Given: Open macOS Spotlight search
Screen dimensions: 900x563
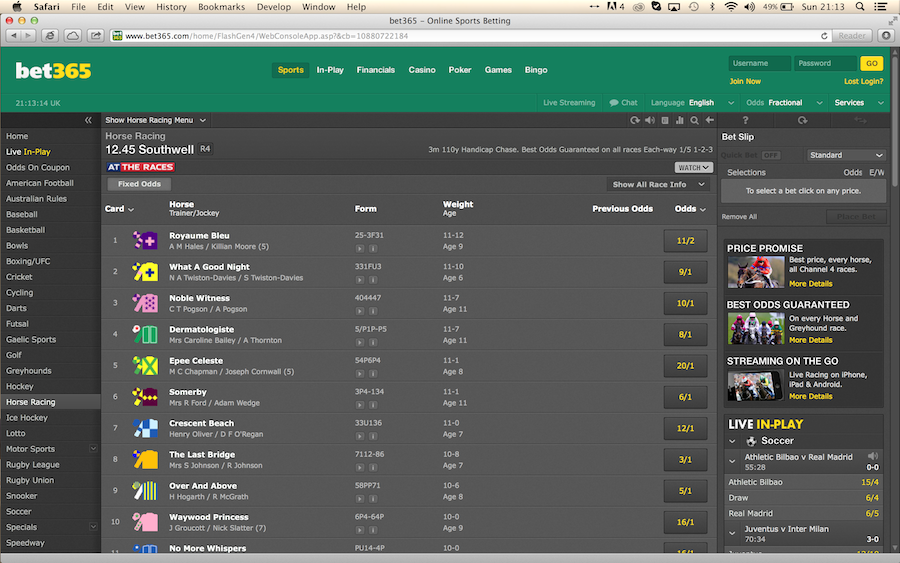Looking at the screenshot, I should click(860, 7).
